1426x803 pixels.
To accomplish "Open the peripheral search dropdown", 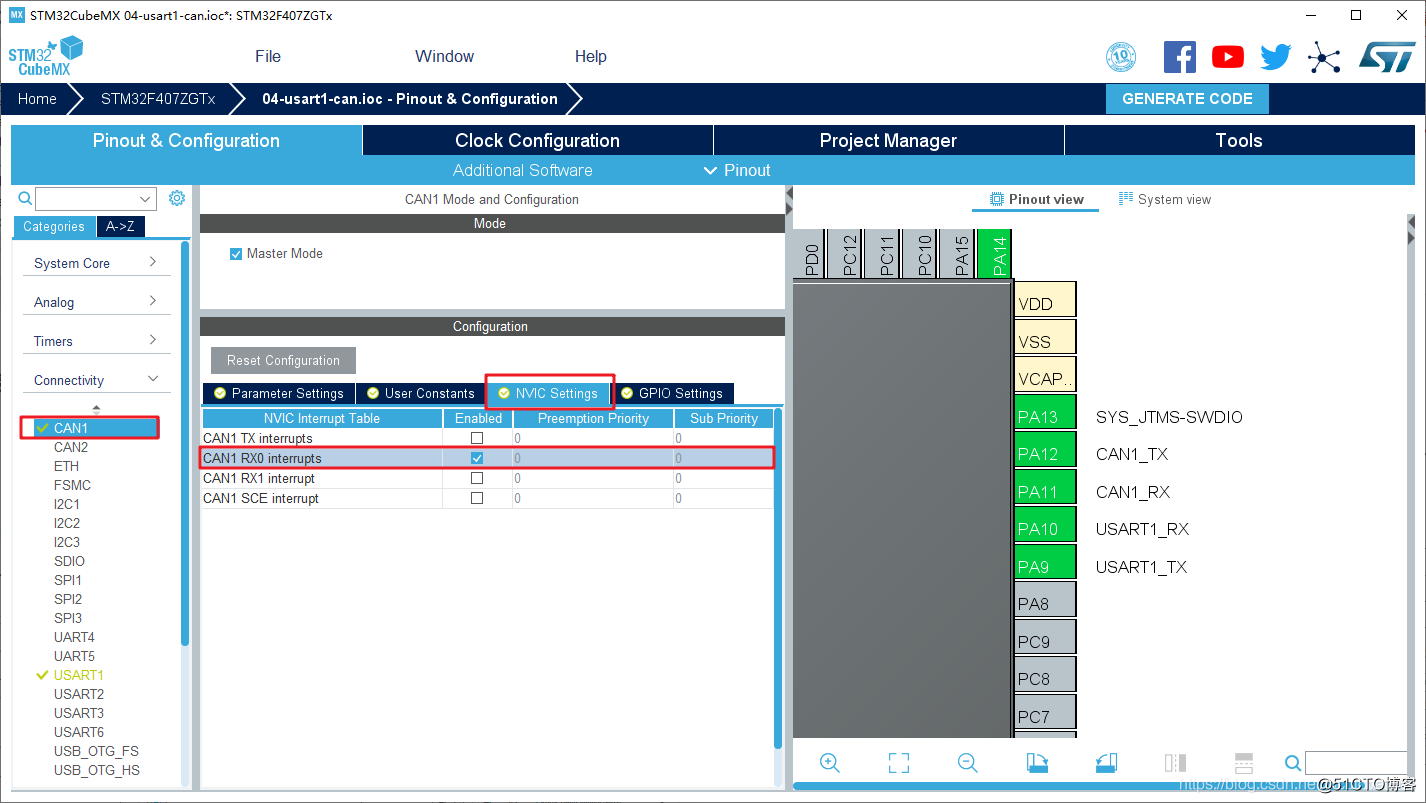I will [x=146, y=199].
